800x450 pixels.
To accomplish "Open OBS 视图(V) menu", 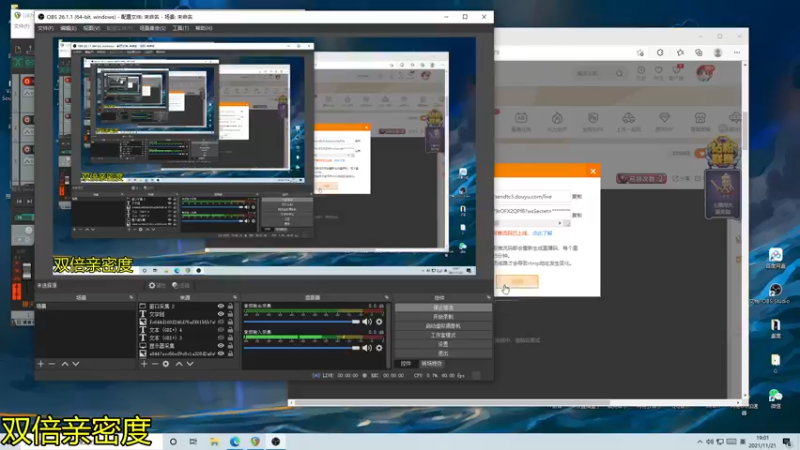I will [91, 28].
